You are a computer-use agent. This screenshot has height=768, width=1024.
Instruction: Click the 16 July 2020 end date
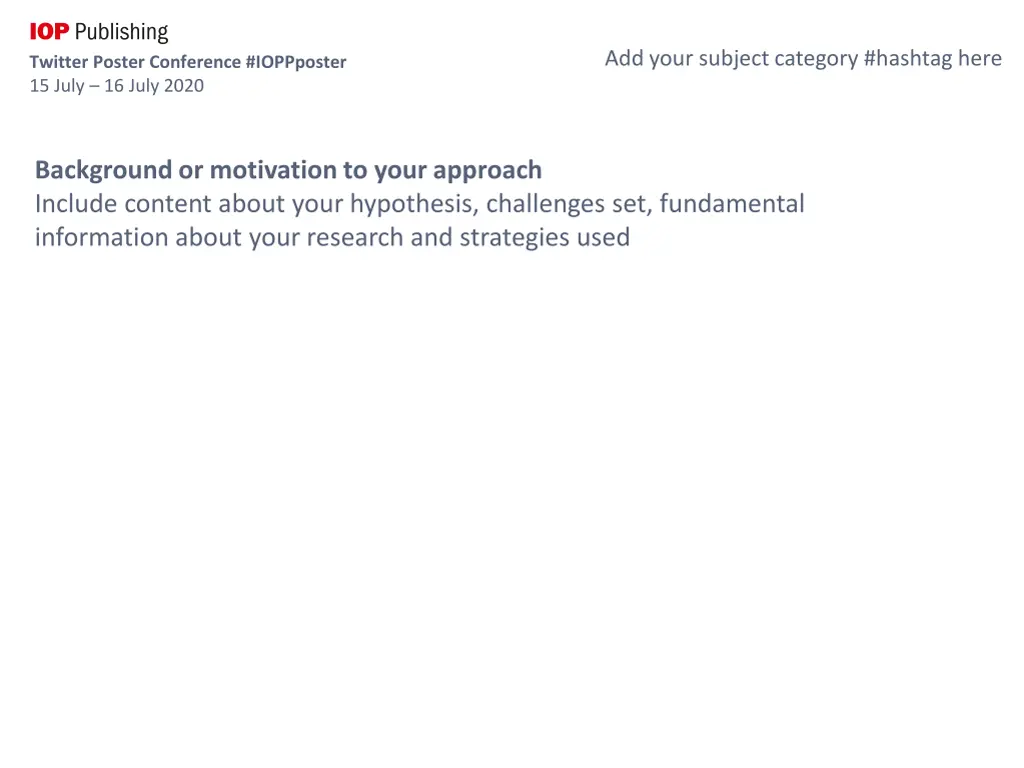pyautogui.click(x=154, y=86)
